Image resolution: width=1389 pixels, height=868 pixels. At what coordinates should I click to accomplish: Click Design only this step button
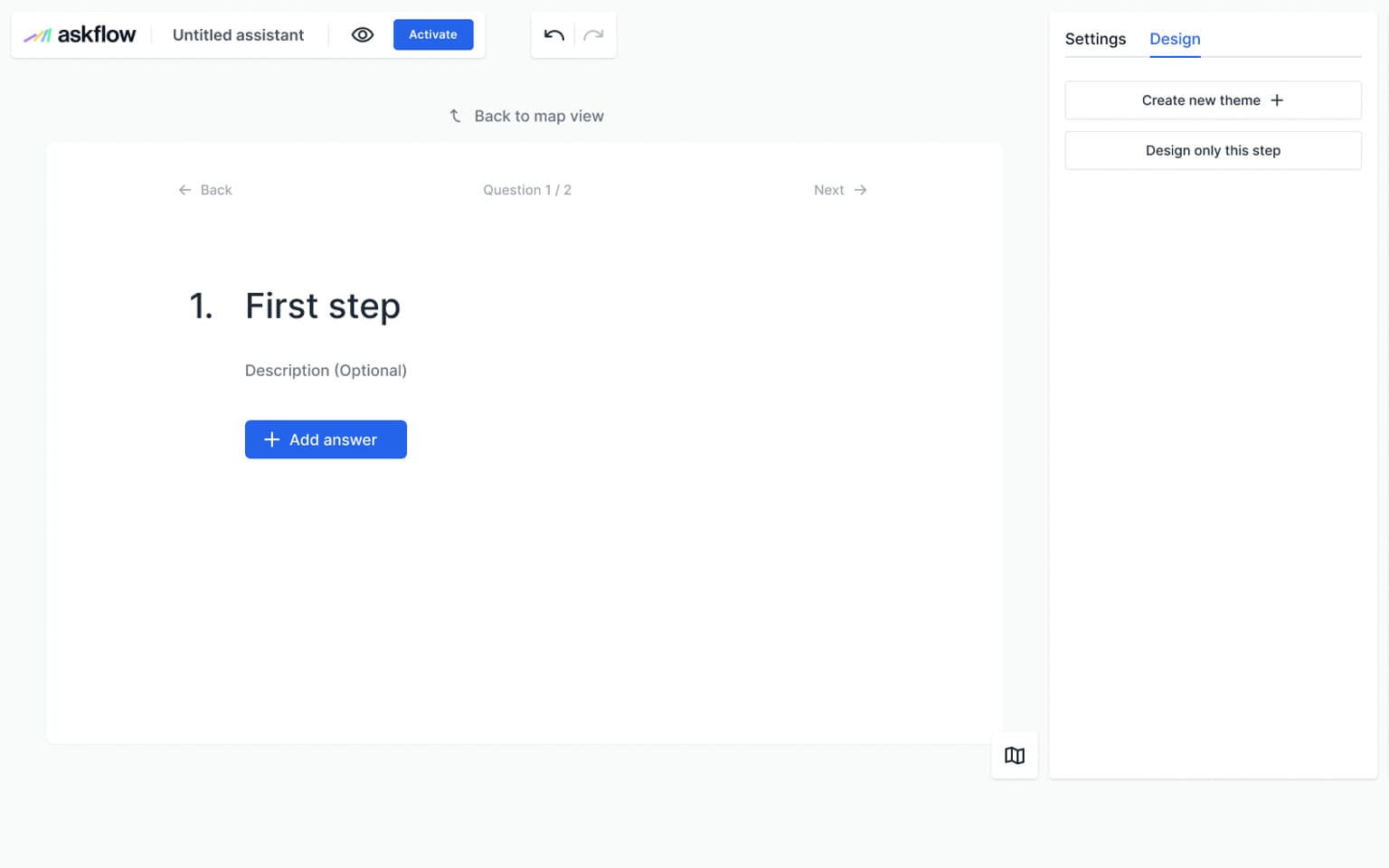click(1213, 150)
